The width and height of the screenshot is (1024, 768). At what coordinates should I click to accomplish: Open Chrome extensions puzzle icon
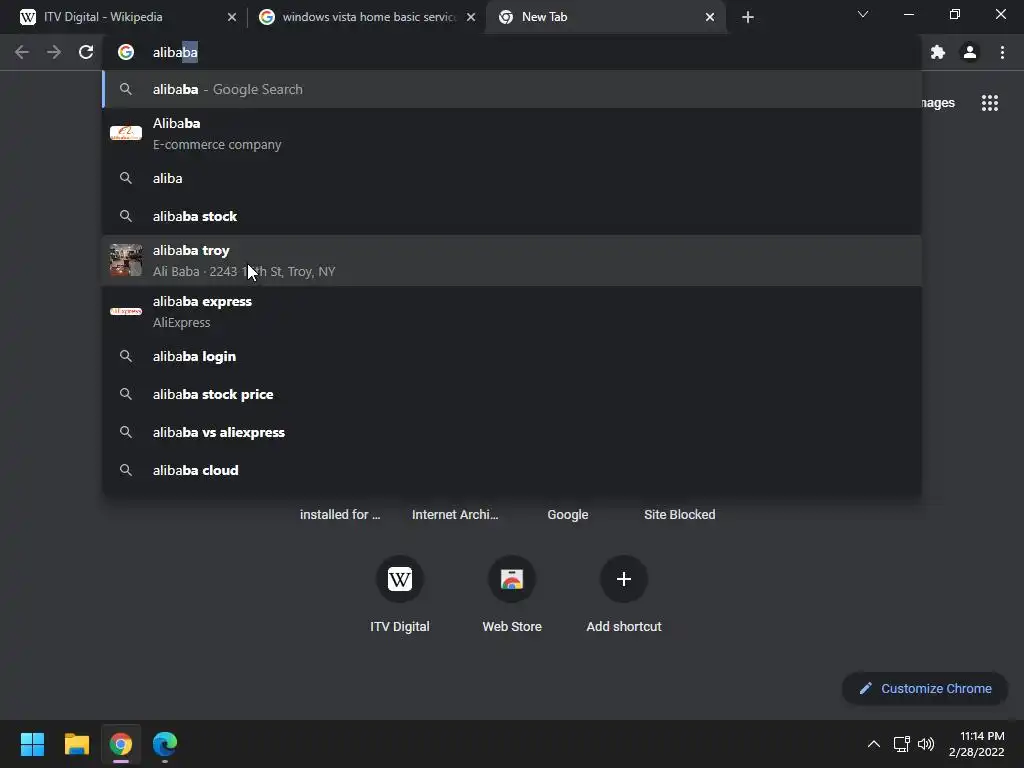click(938, 52)
